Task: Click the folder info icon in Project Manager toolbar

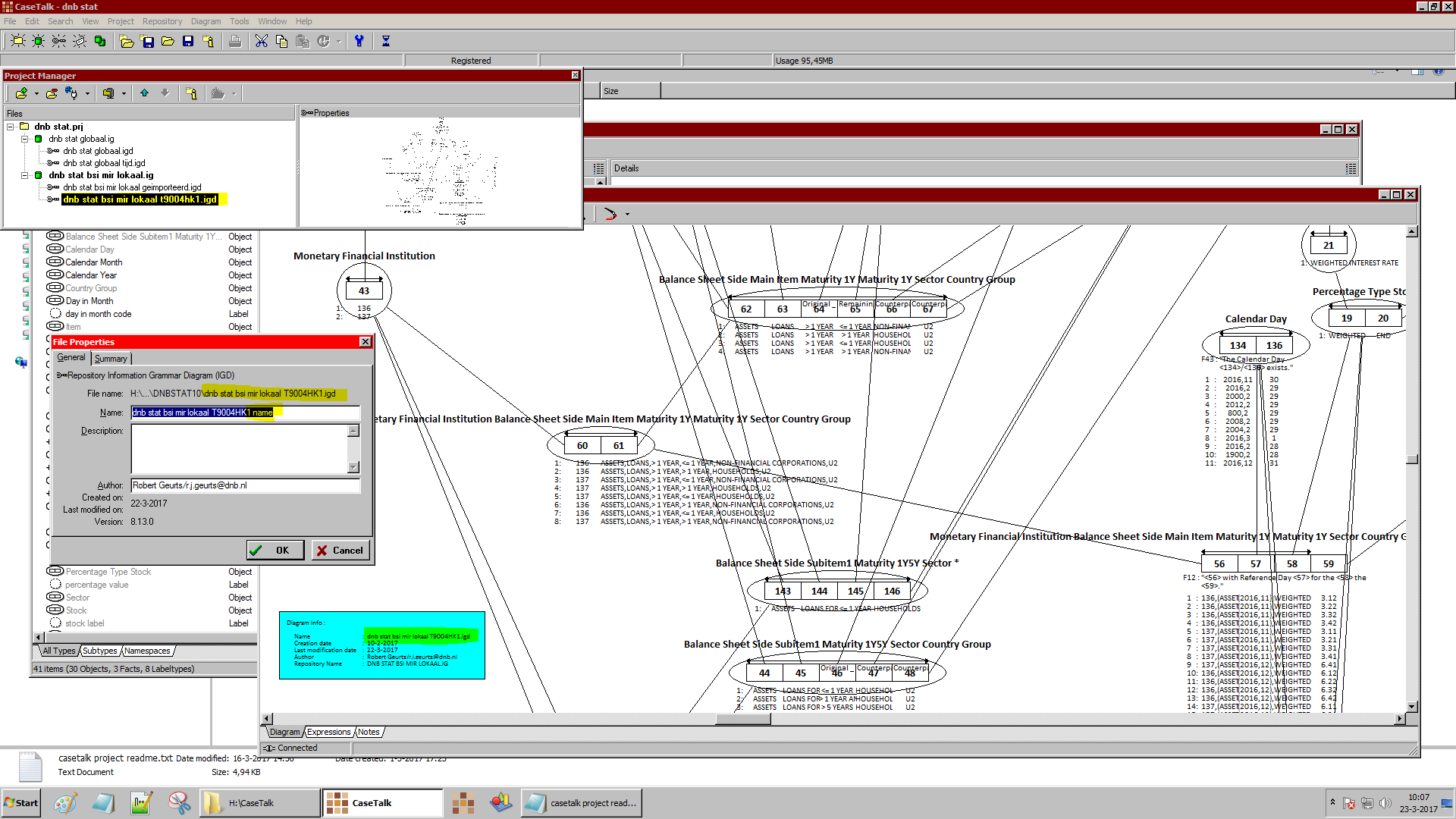Action: point(191,93)
